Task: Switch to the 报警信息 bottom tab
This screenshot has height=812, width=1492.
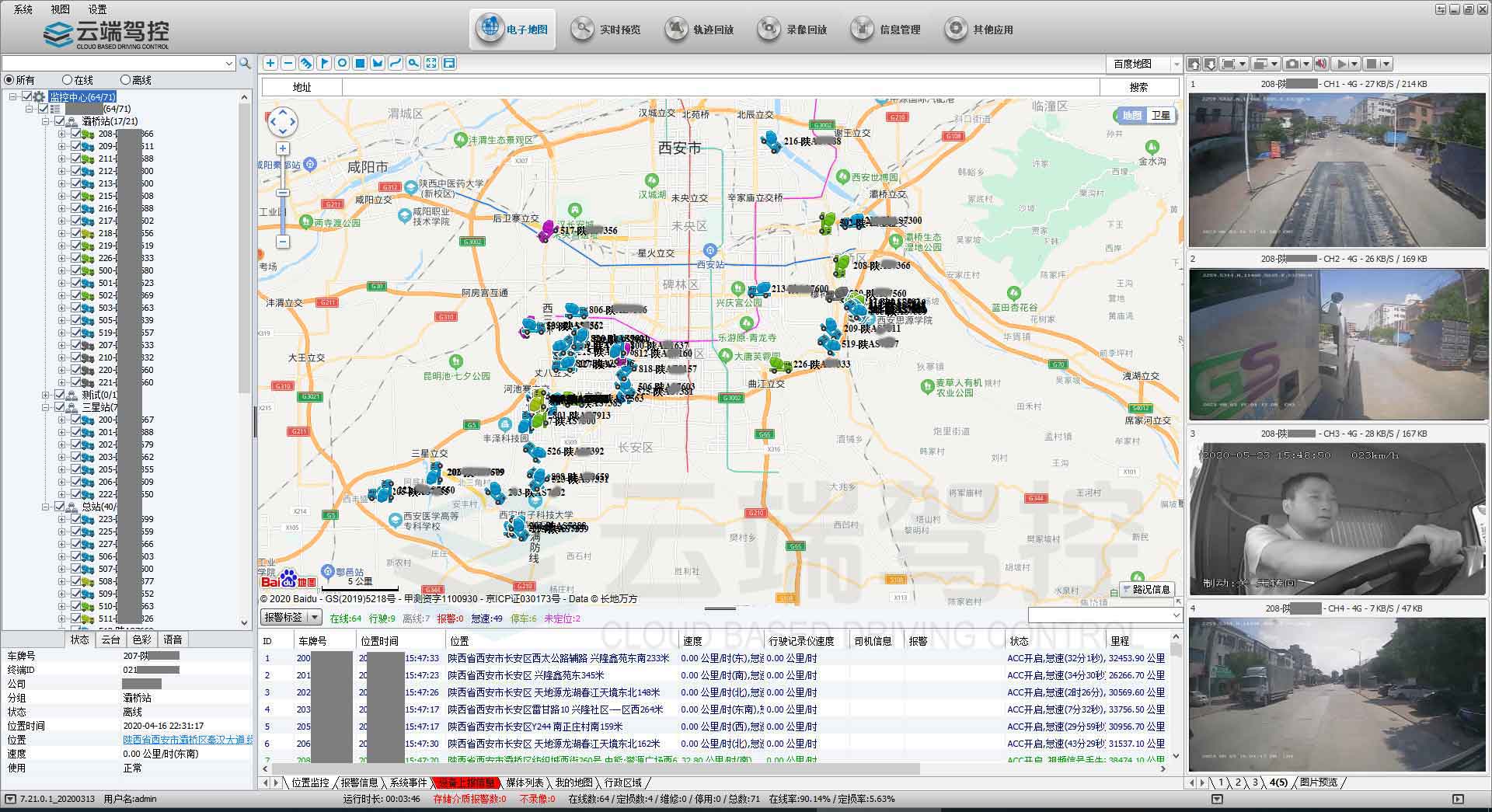Action: [x=359, y=782]
